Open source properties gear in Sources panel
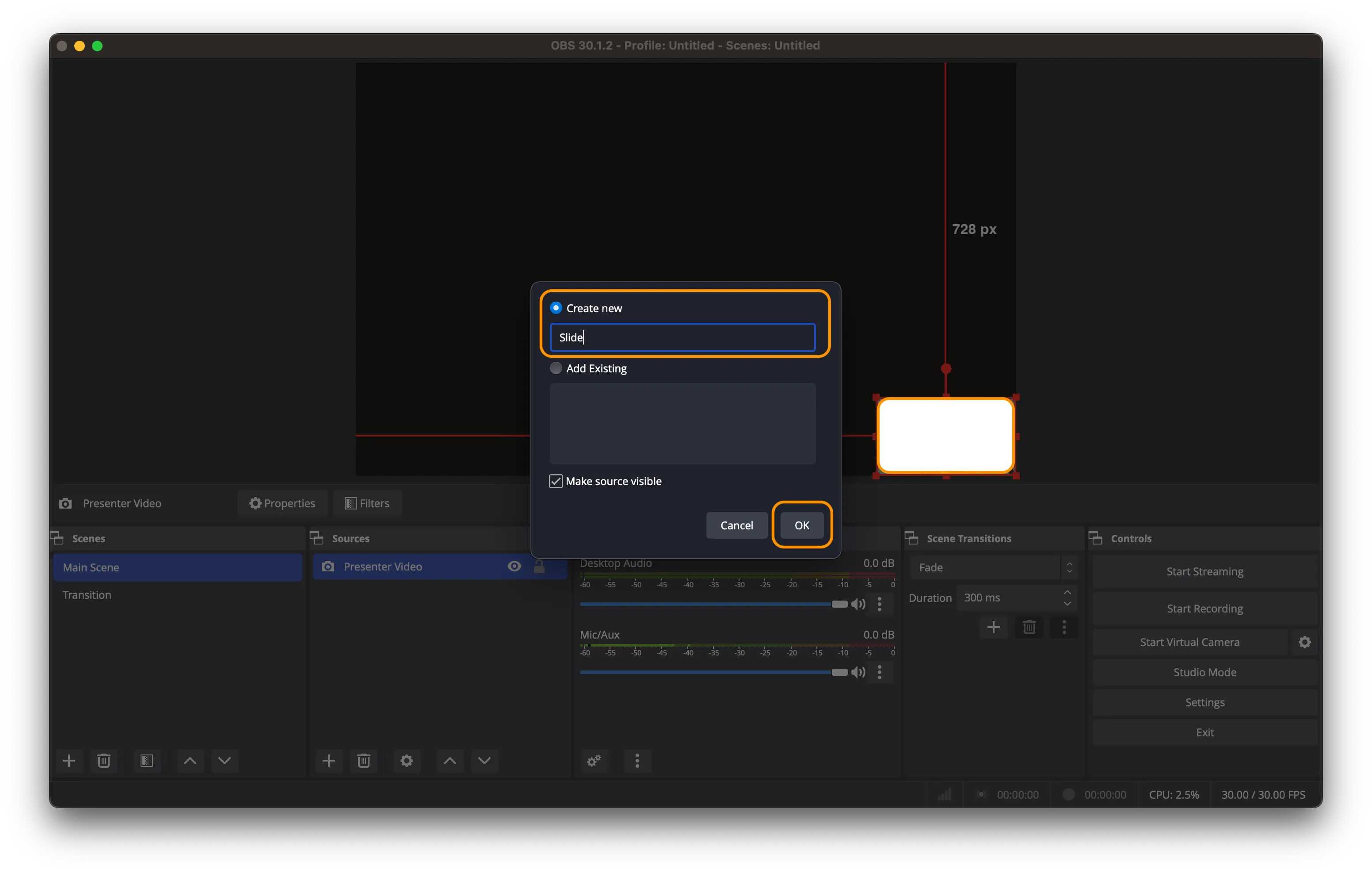 [406, 761]
